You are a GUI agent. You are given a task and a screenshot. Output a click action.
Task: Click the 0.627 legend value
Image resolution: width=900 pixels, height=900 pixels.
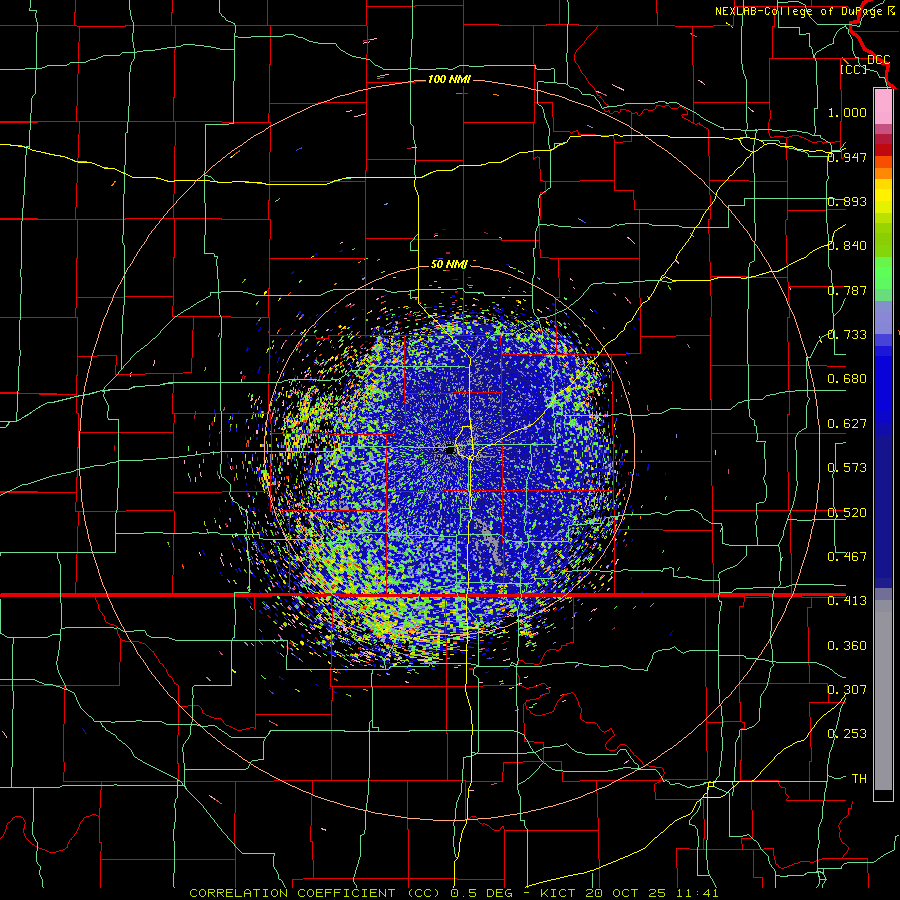tap(847, 424)
